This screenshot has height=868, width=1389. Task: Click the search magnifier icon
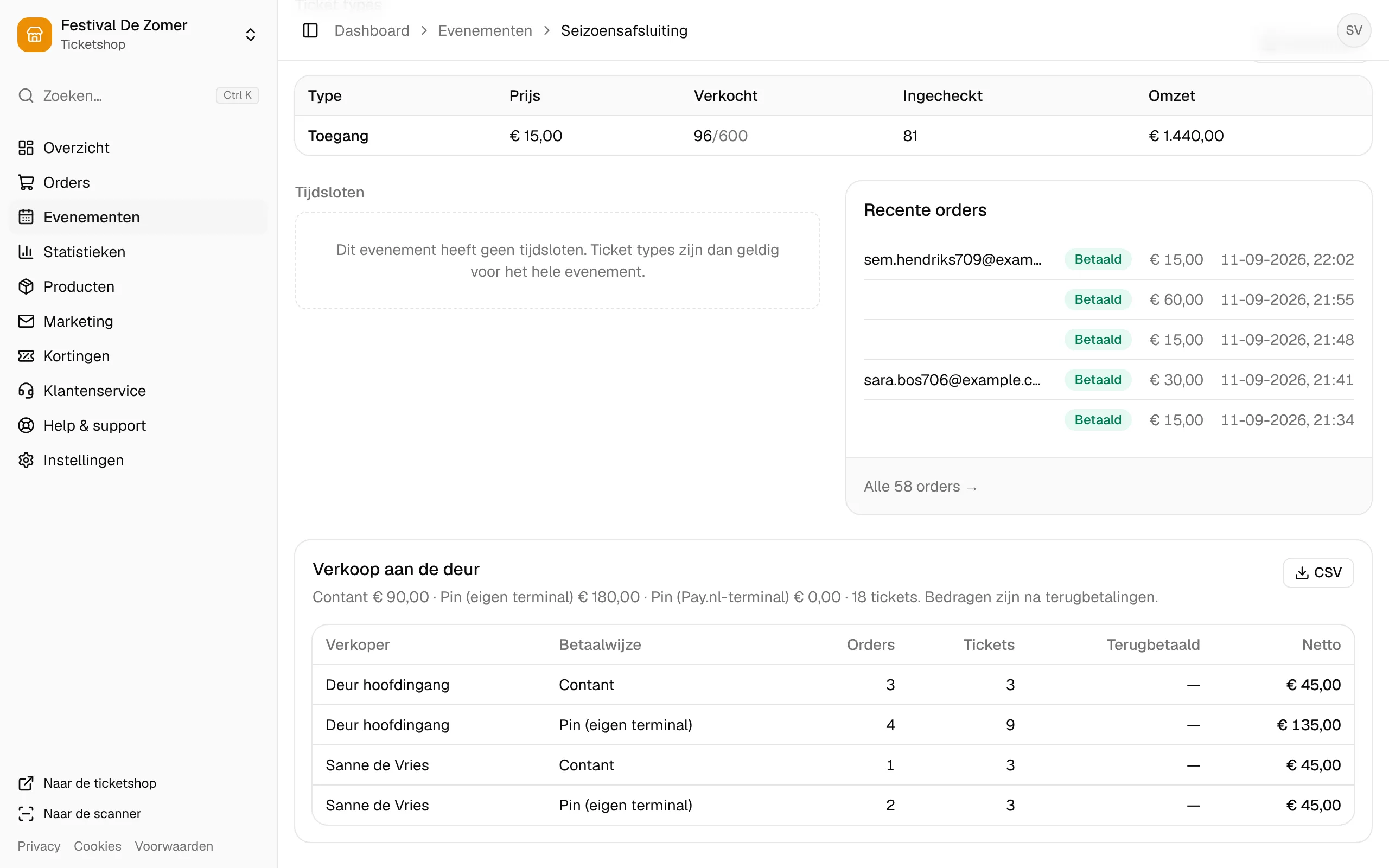[26, 95]
